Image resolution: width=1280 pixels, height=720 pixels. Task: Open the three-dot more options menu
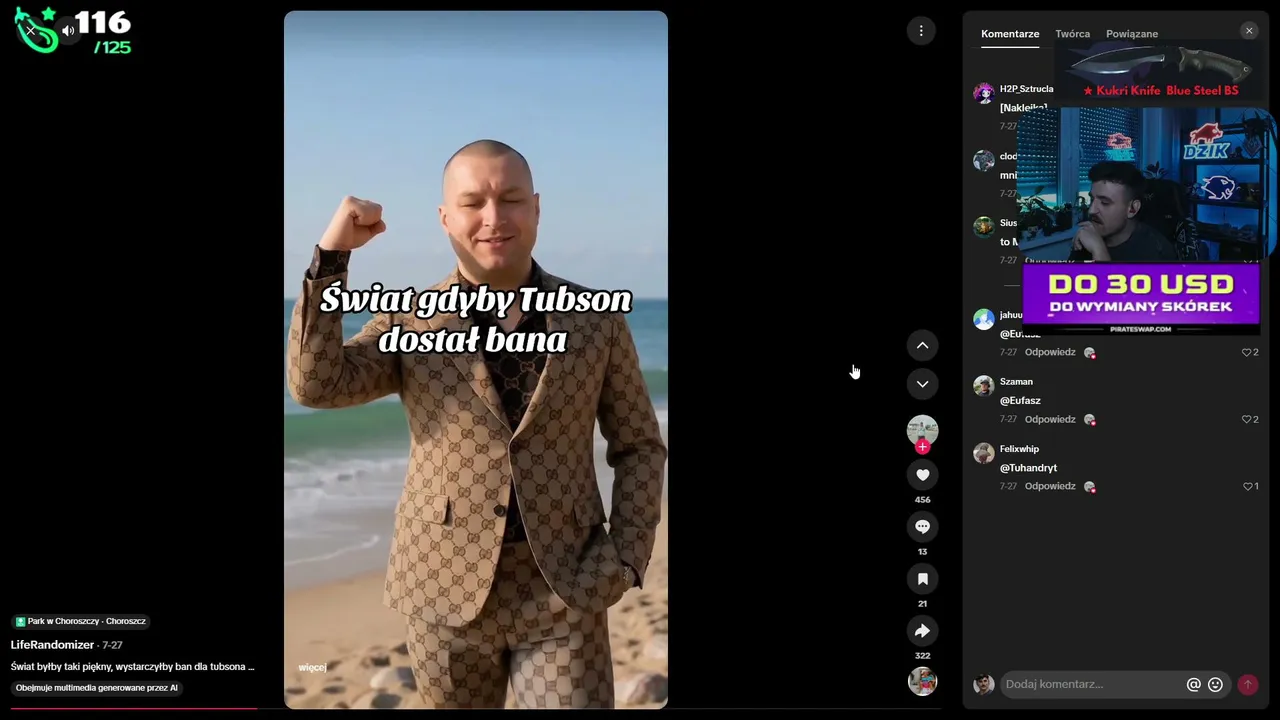921,31
